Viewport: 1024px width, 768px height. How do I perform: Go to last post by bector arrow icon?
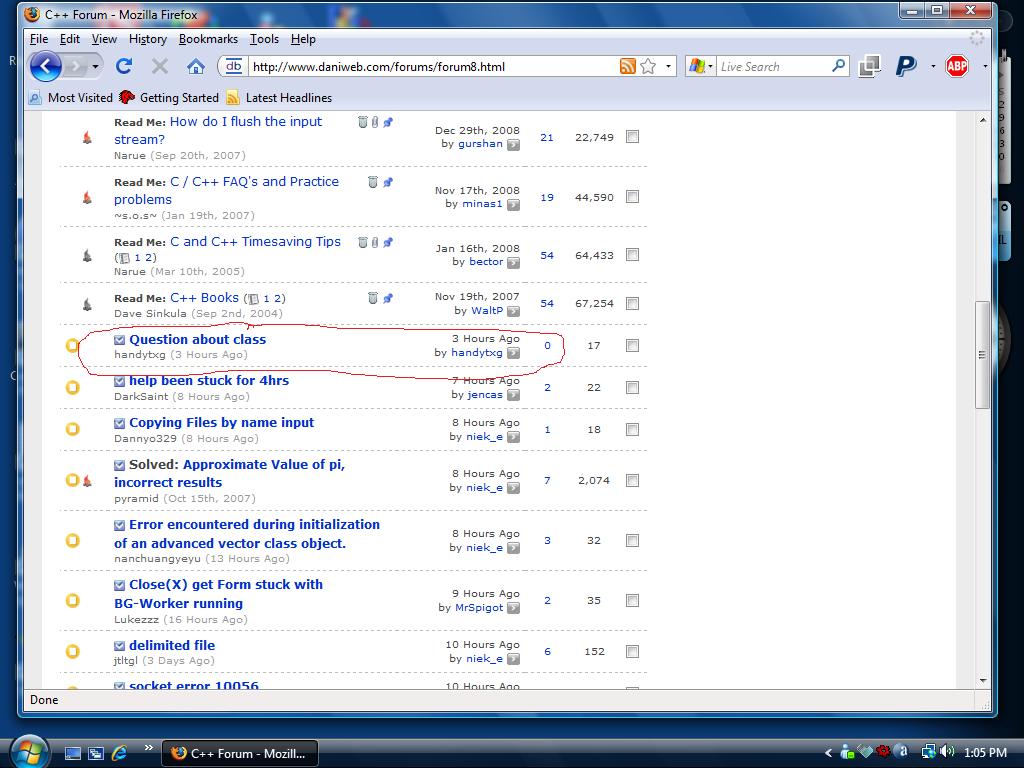pyautogui.click(x=514, y=262)
